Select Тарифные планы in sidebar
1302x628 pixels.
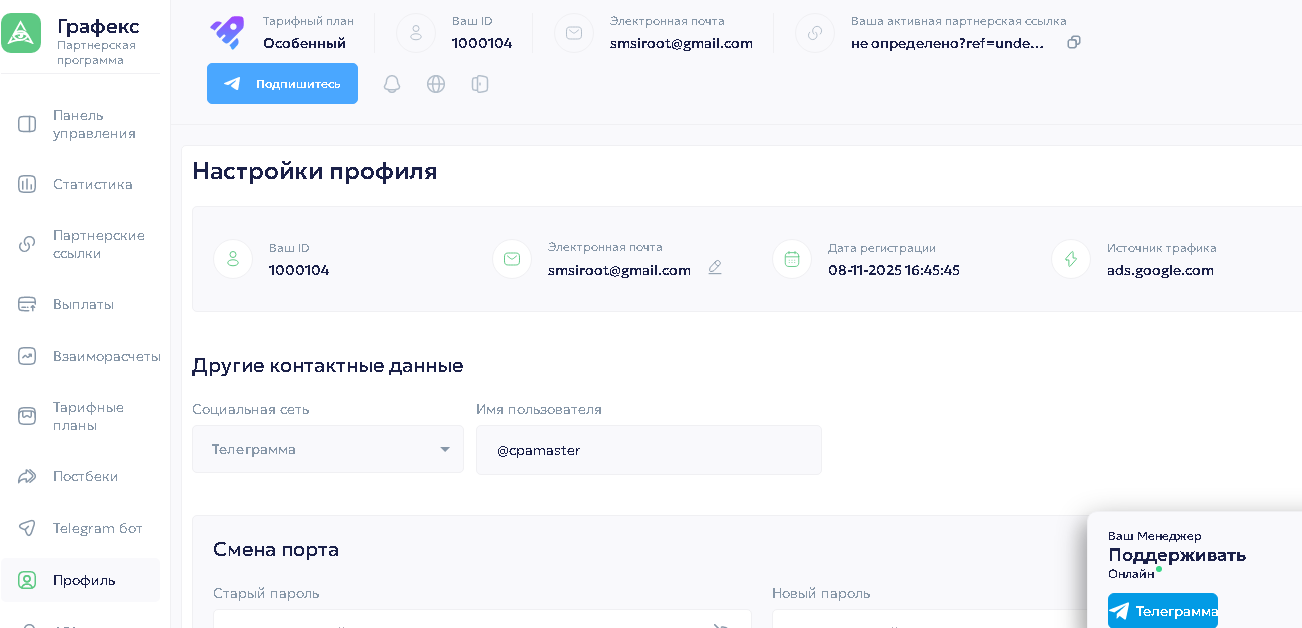pyautogui.click(x=88, y=416)
